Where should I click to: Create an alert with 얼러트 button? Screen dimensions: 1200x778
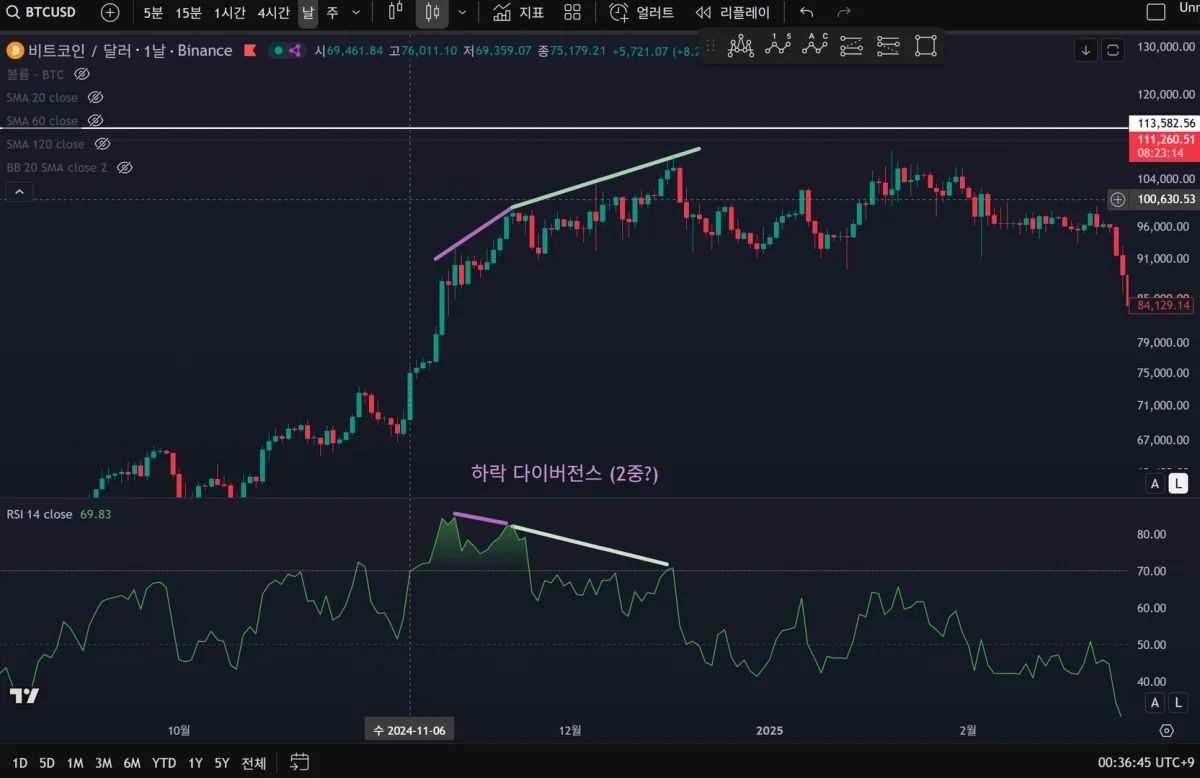click(642, 13)
